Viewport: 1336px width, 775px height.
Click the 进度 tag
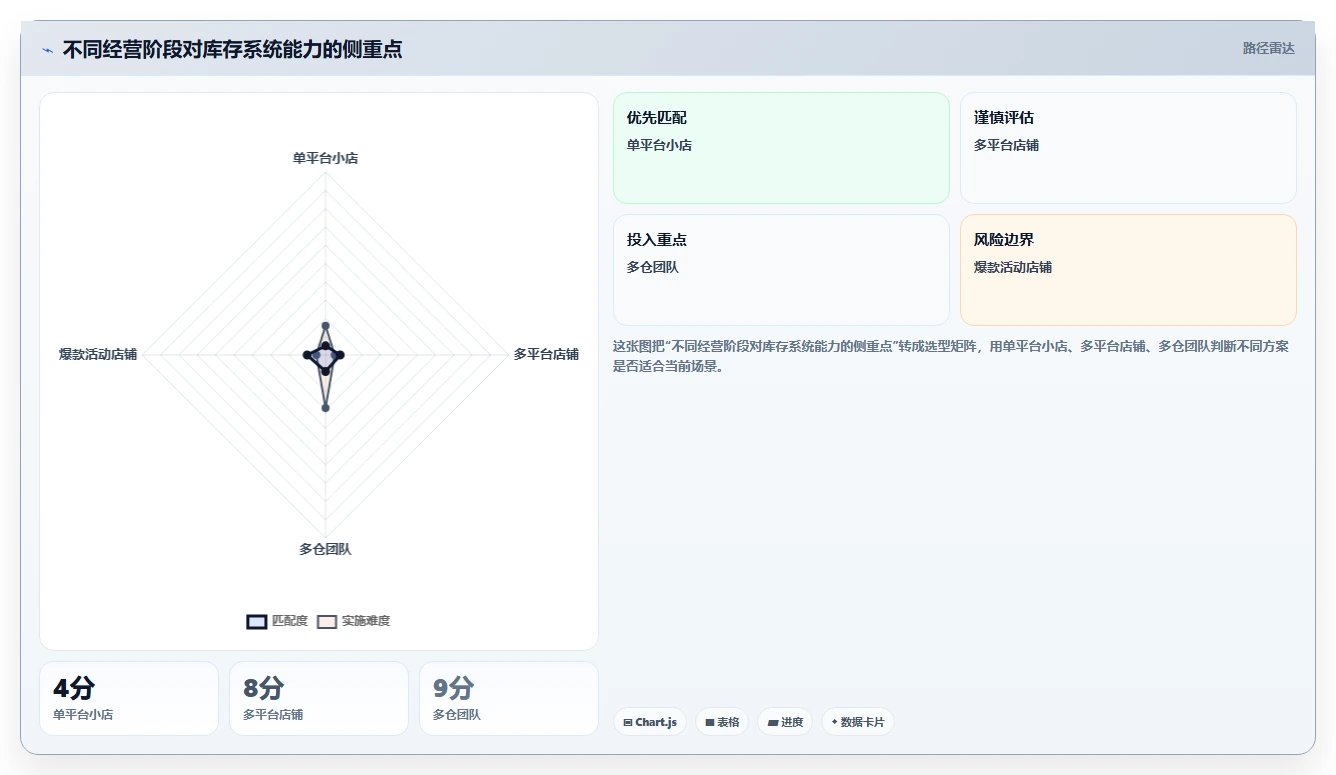click(785, 722)
